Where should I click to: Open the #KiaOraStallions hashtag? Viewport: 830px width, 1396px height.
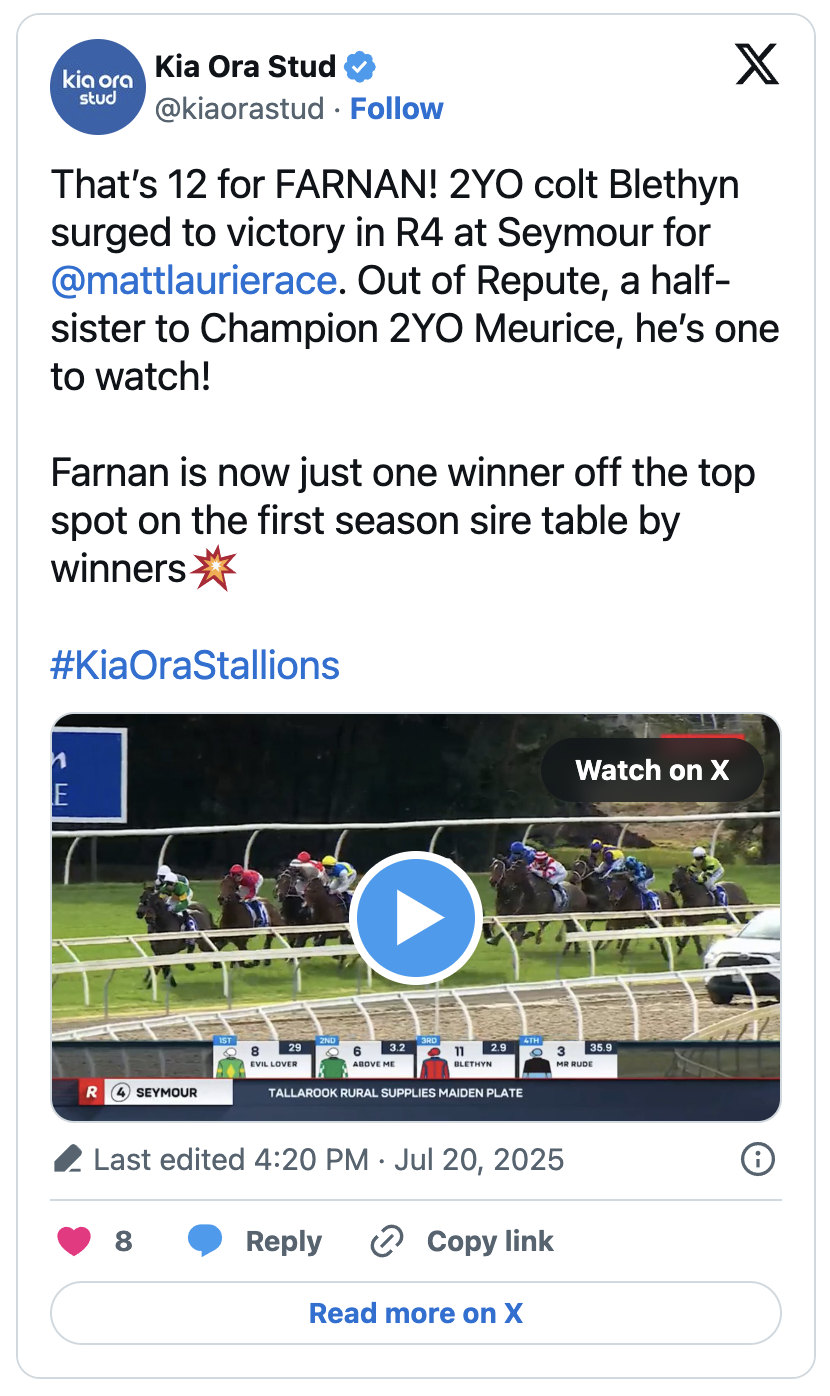click(195, 665)
